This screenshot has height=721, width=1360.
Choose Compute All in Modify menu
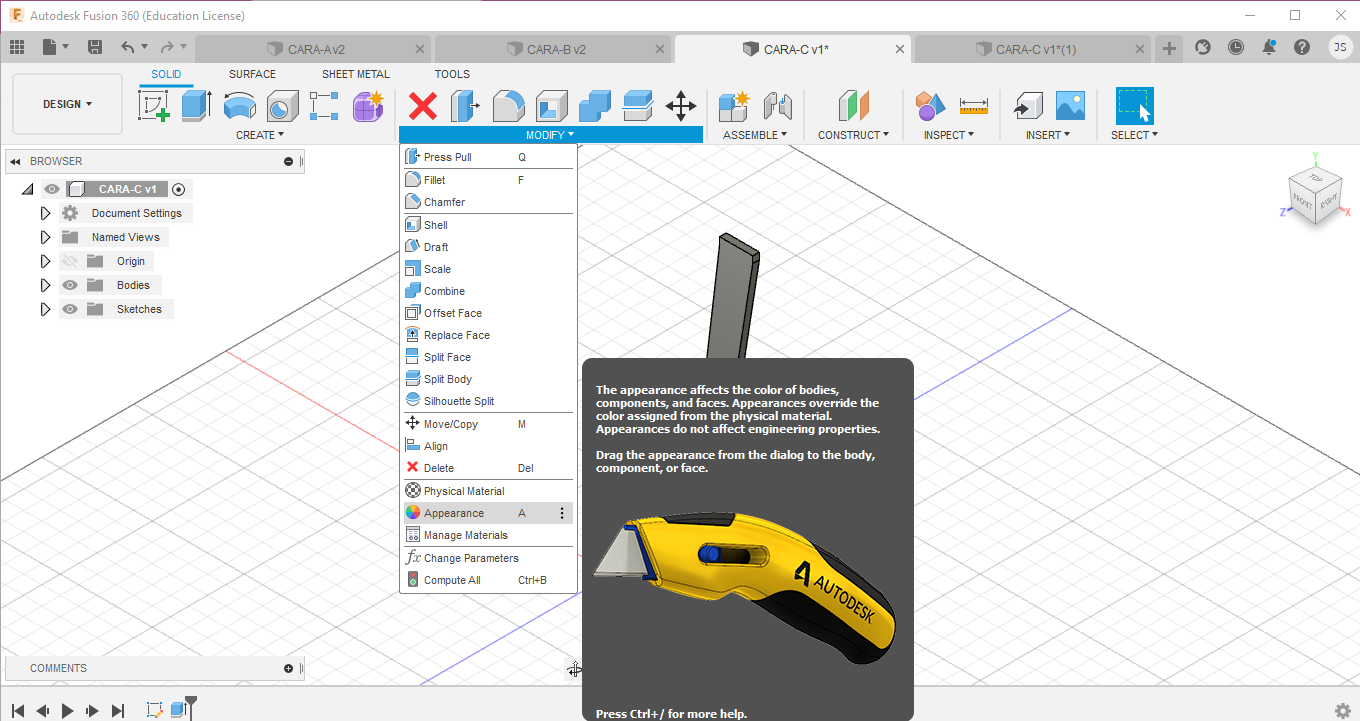coord(487,580)
